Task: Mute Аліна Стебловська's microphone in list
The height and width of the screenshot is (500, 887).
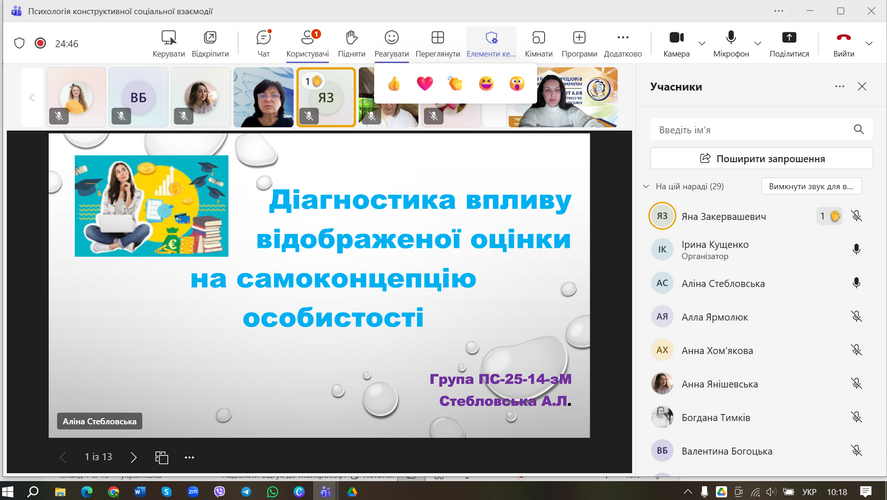Action: [x=856, y=283]
